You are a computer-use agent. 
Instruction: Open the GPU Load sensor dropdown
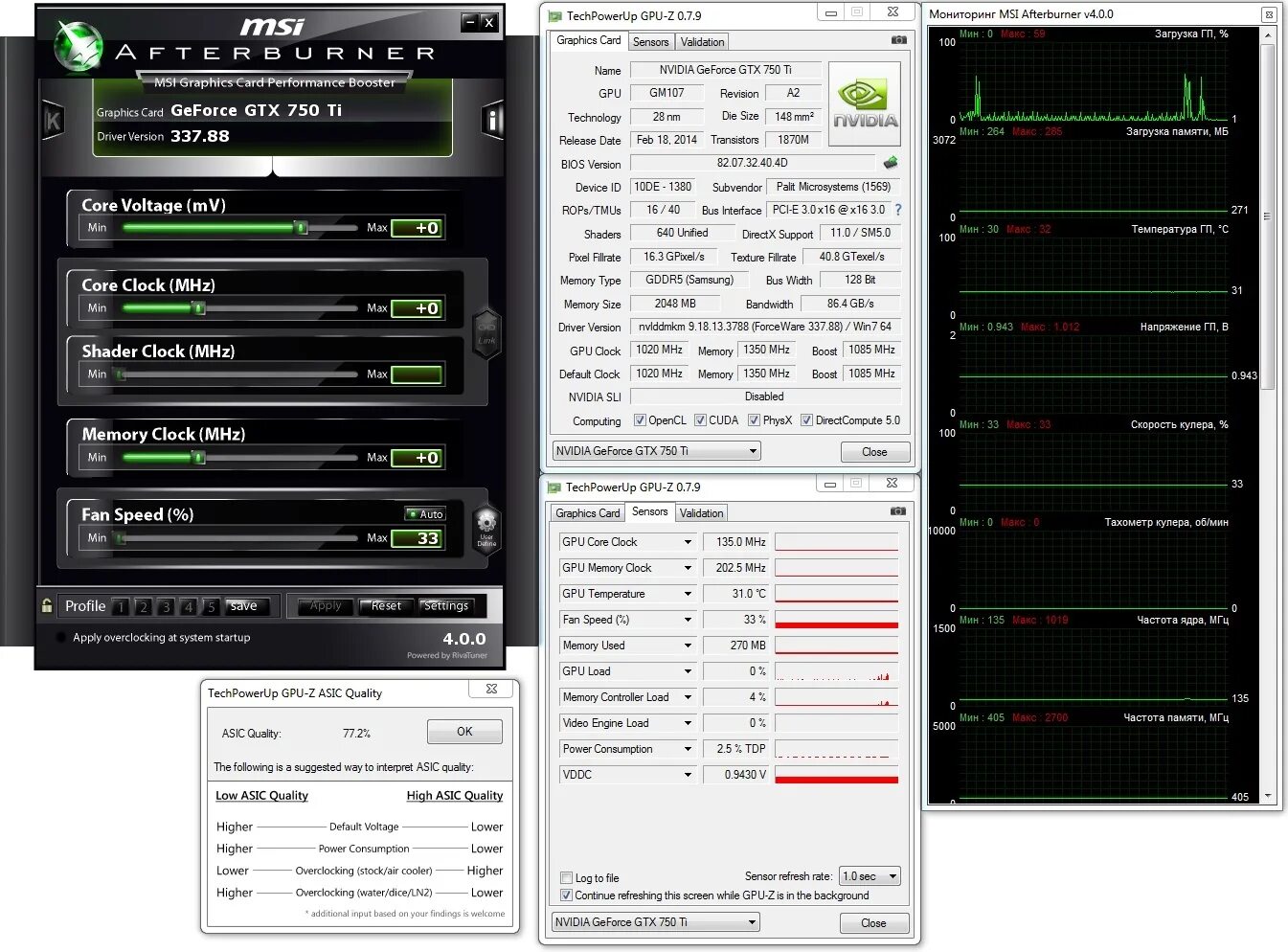687,671
